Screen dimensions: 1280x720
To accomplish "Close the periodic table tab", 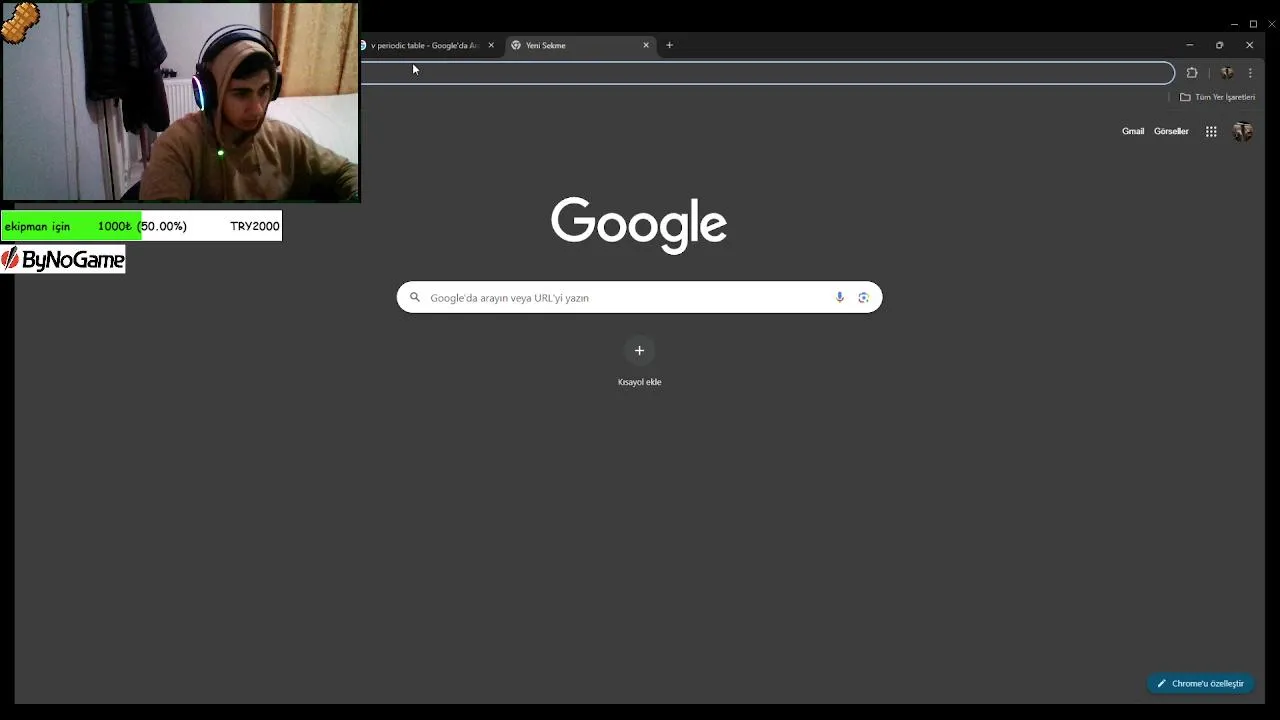I will tap(491, 45).
